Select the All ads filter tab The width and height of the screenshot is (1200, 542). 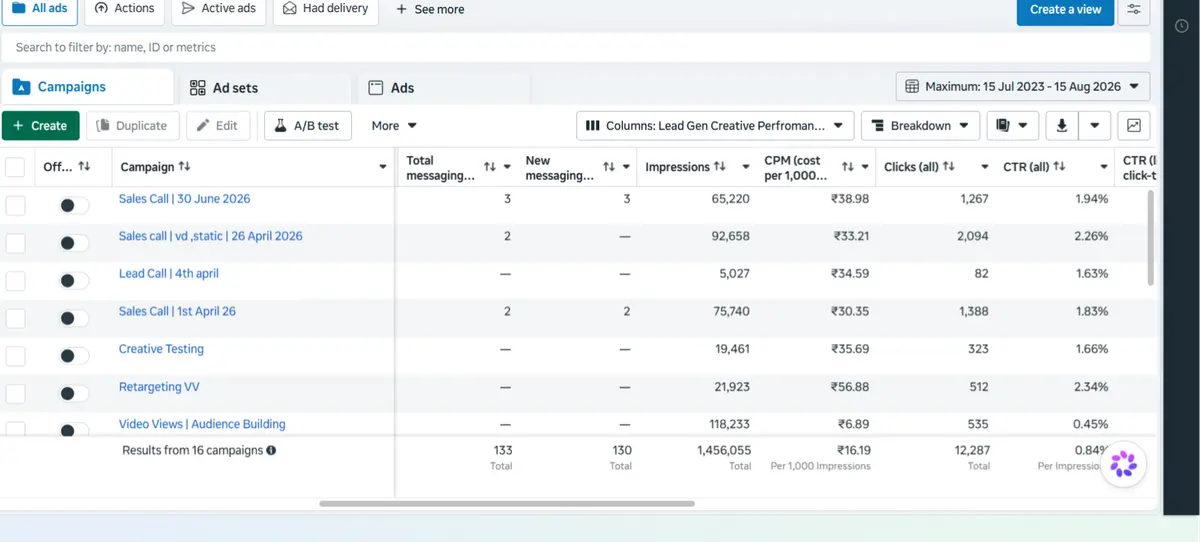coord(41,8)
